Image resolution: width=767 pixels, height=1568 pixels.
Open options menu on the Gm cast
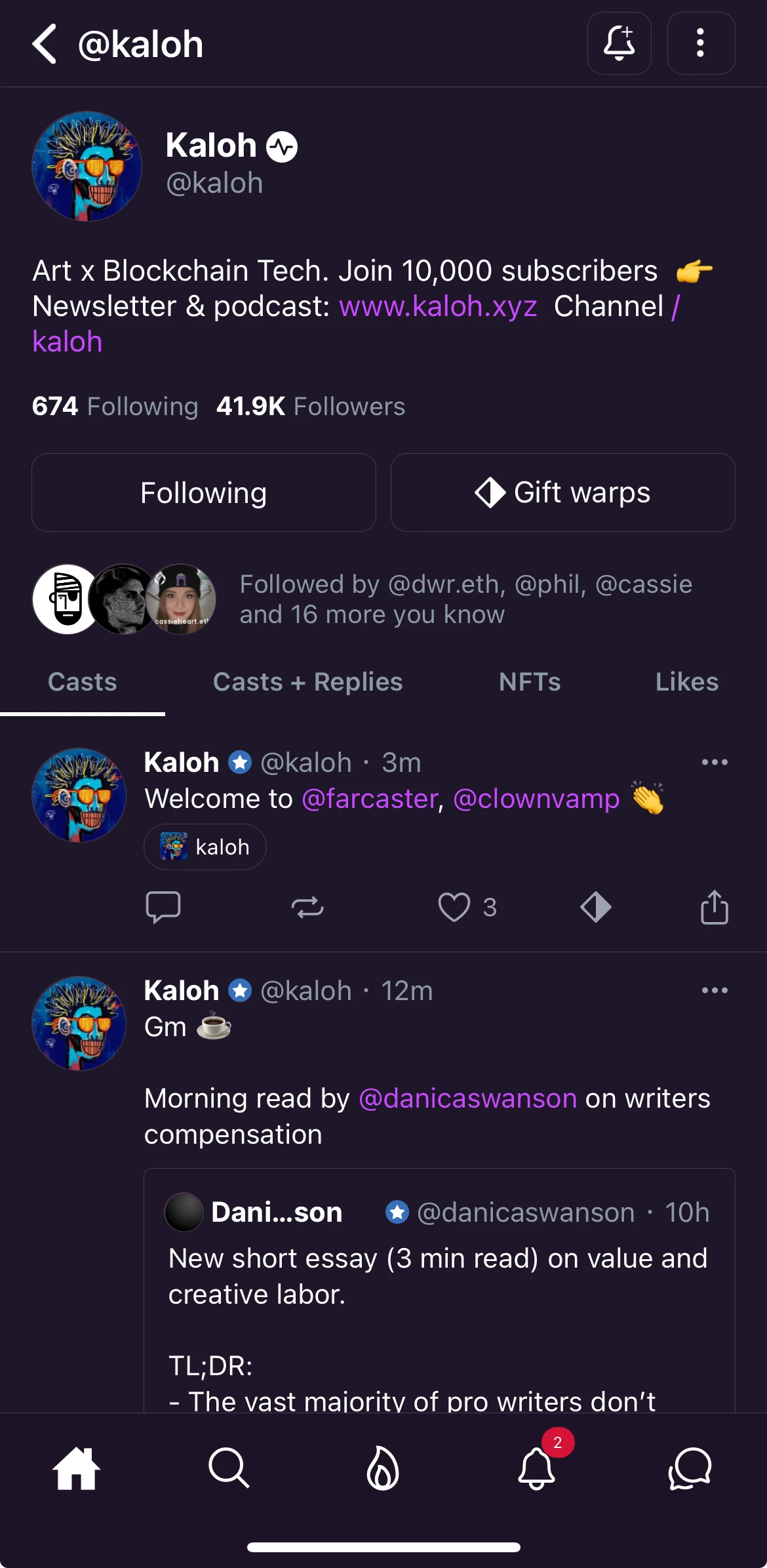point(714,990)
